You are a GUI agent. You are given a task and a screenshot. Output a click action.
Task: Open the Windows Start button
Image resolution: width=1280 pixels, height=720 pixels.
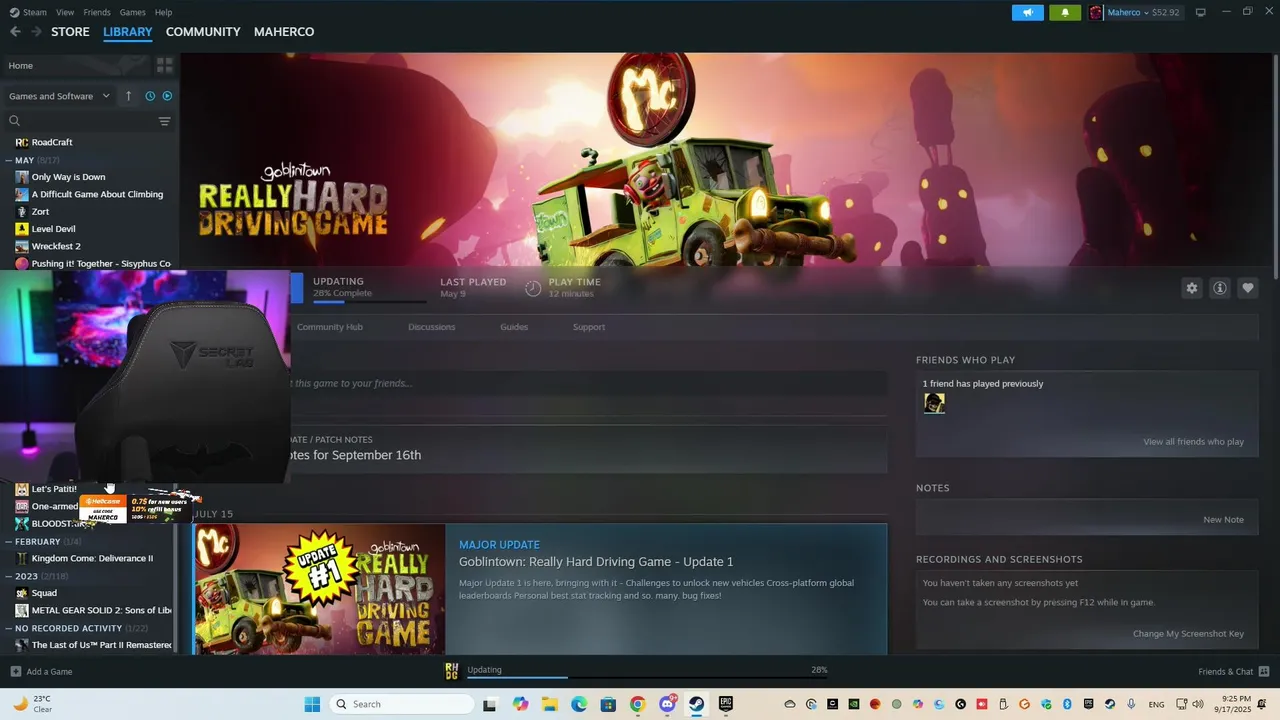pyautogui.click(x=312, y=704)
